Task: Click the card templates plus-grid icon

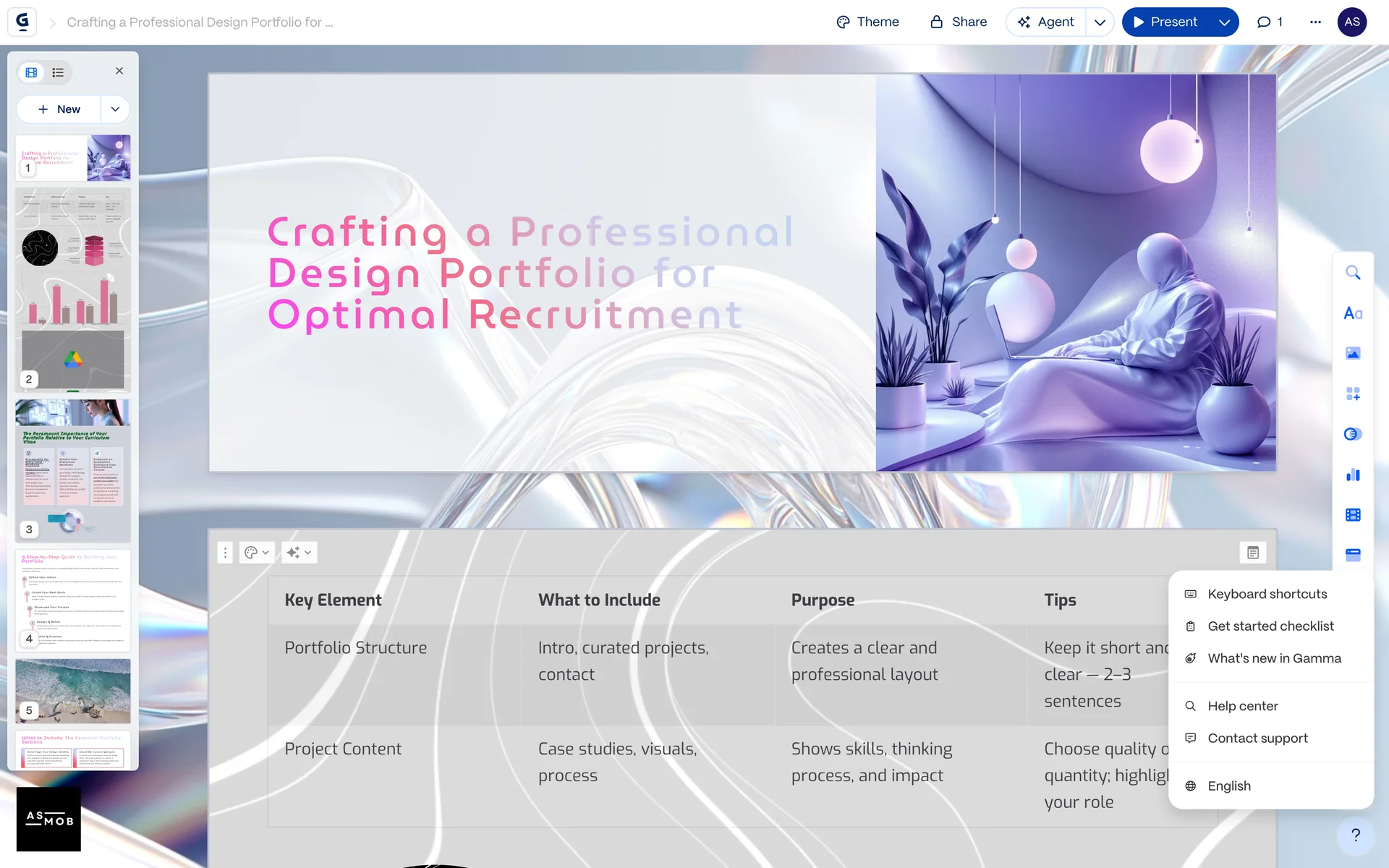Action: point(1352,394)
